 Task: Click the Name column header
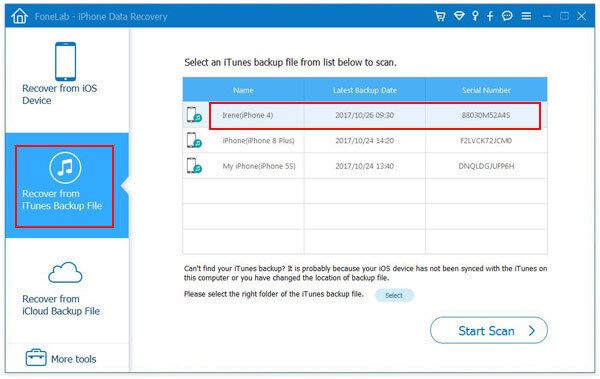click(243, 90)
